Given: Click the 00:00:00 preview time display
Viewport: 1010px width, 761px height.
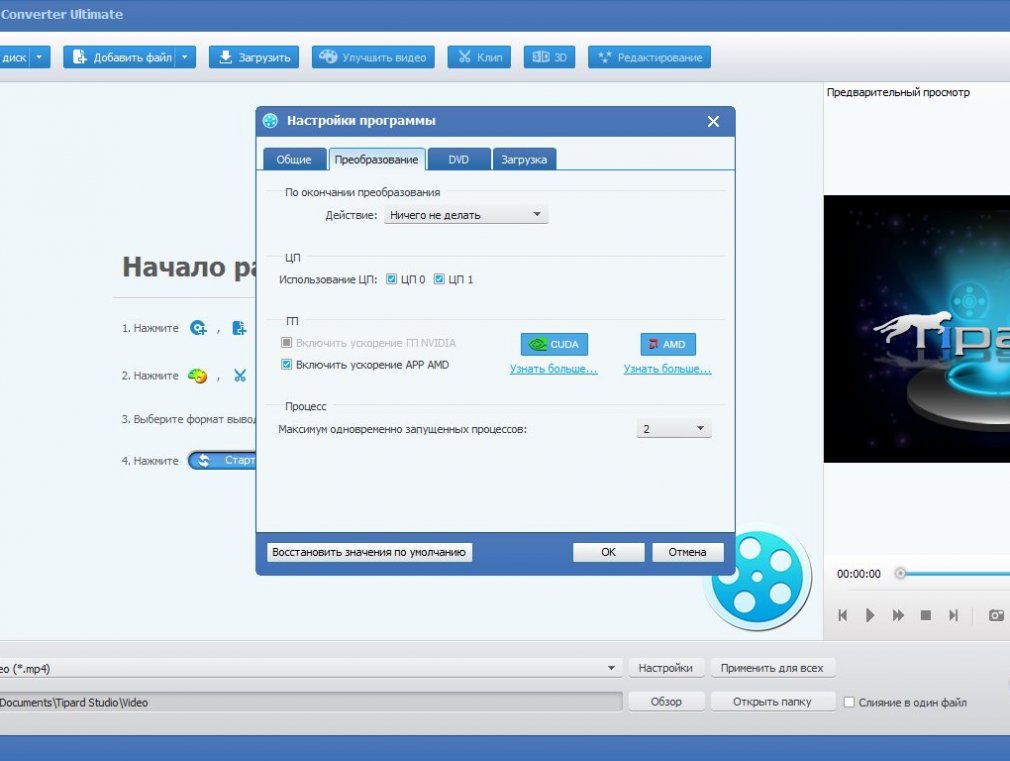Looking at the screenshot, I should coord(859,573).
